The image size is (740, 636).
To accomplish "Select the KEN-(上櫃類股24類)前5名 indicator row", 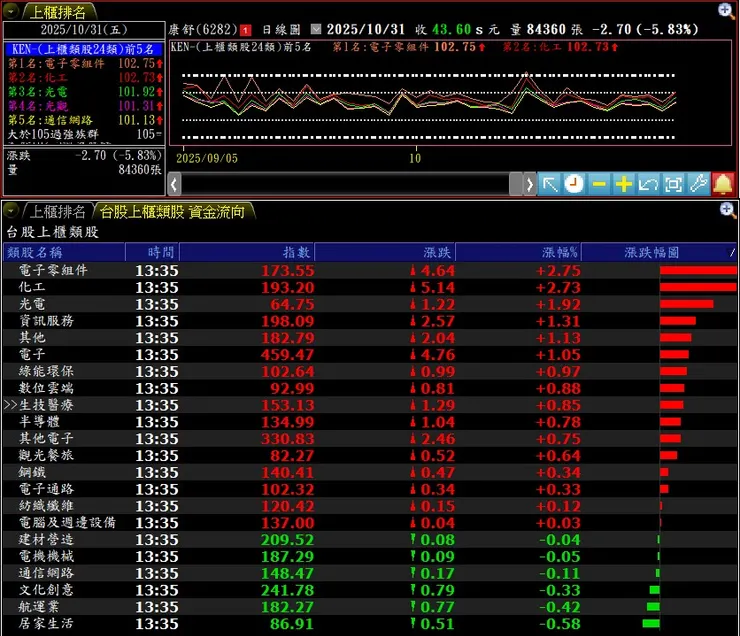I will [84, 49].
